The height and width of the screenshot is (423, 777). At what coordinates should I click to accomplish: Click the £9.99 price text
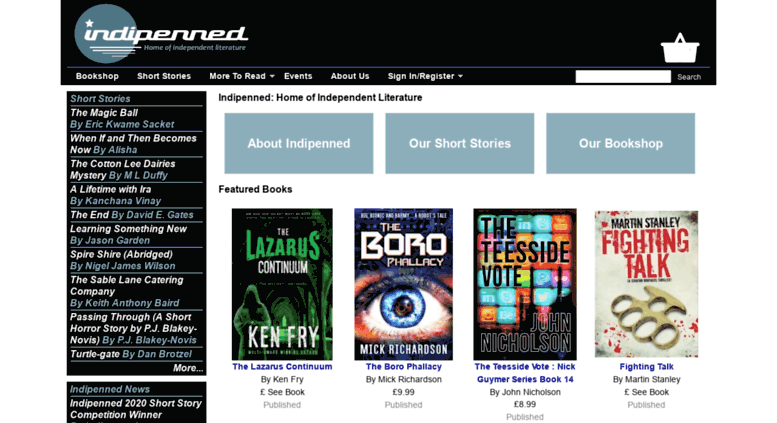tap(403, 392)
